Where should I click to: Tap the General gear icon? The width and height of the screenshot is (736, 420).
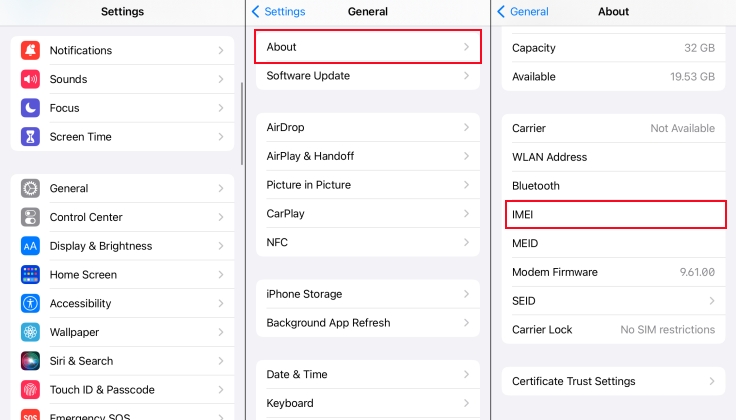(x=30, y=188)
